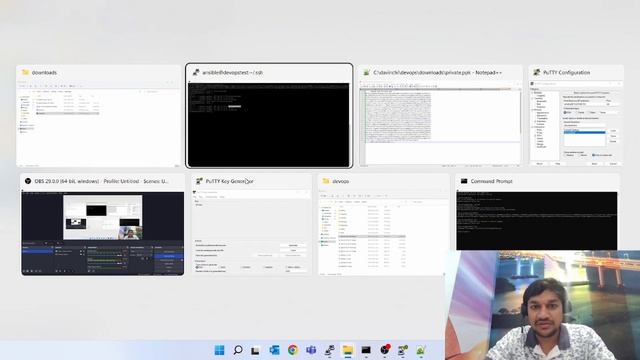The height and width of the screenshot is (360, 640).
Task: Switch to the devops folder window preview
Action: pyautogui.click(x=384, y=226)
